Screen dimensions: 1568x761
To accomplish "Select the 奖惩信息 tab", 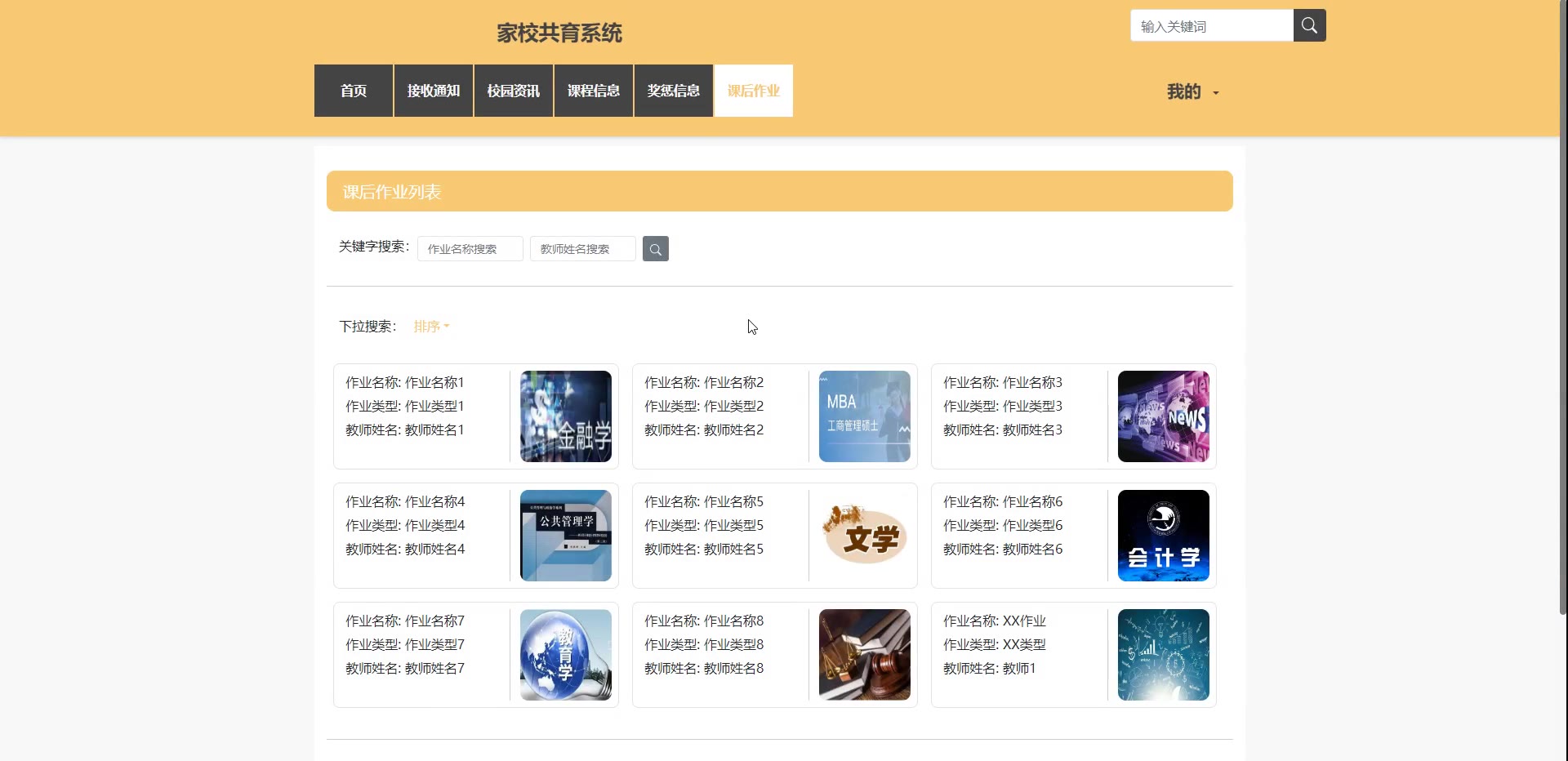I will tap(674, 91).
